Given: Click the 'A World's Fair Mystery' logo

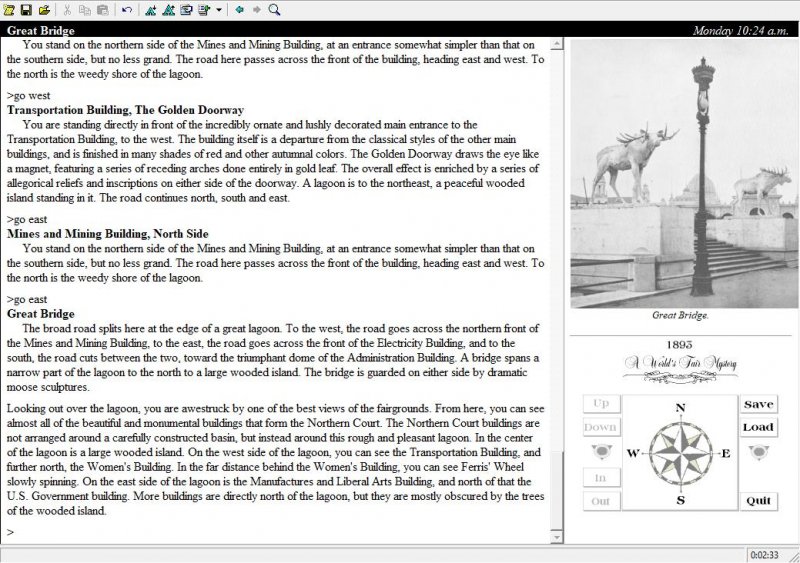Looking at the screenshot, I should [681, 369].
